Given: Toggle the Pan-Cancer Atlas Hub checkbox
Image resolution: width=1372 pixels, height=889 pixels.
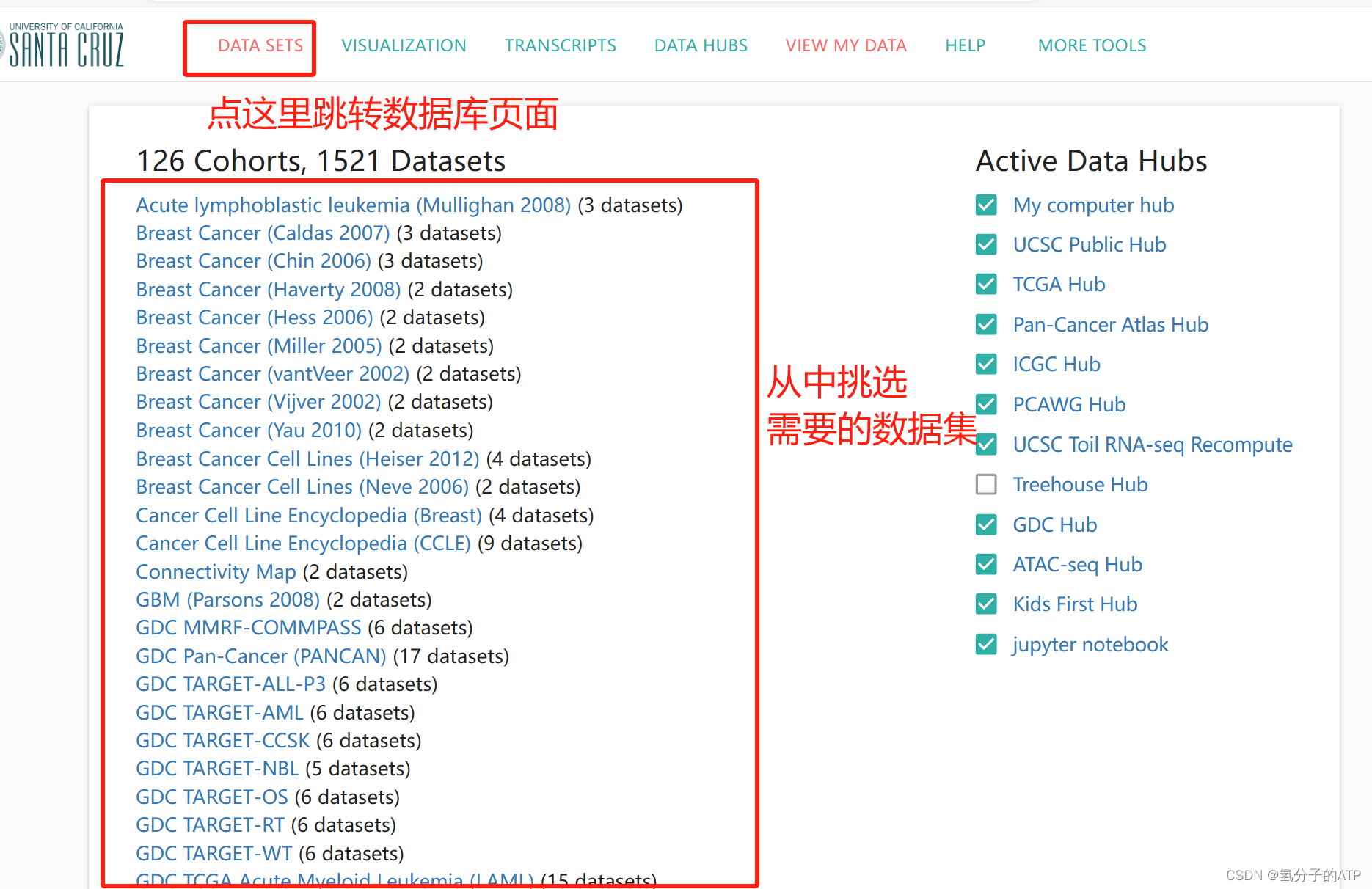Looking at the screenshot, I should click(x=986, y=324).
